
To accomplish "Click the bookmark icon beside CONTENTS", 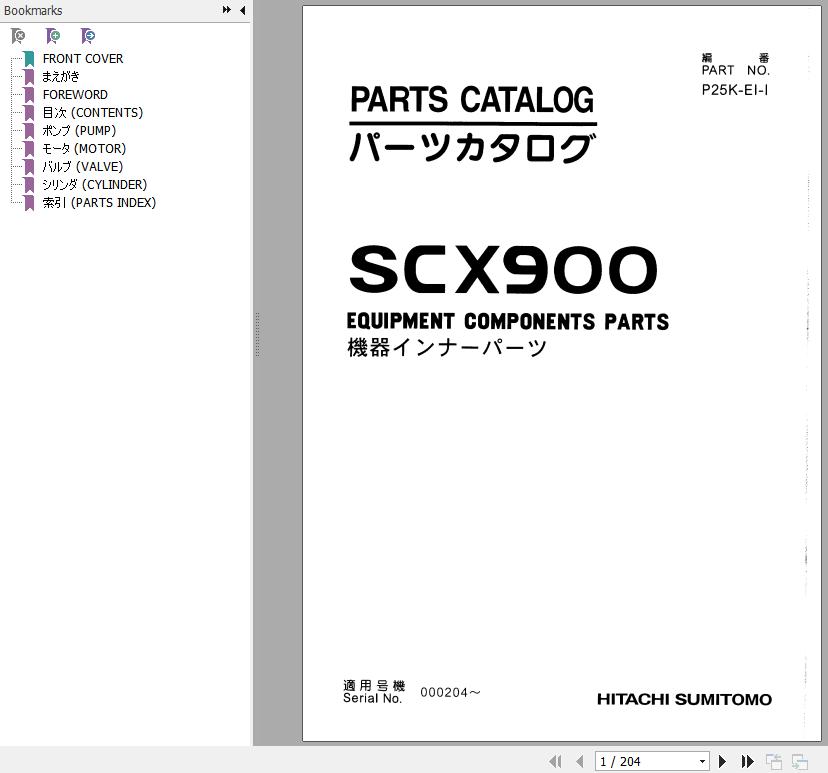I will pos(30,112).
